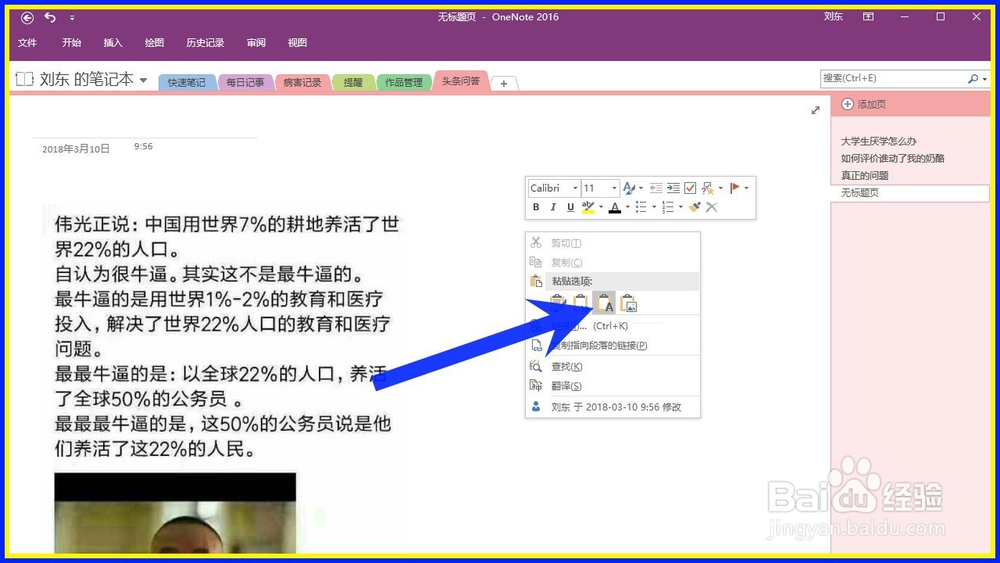Switch to the 开始 ribbon tab

click(71, 43)
